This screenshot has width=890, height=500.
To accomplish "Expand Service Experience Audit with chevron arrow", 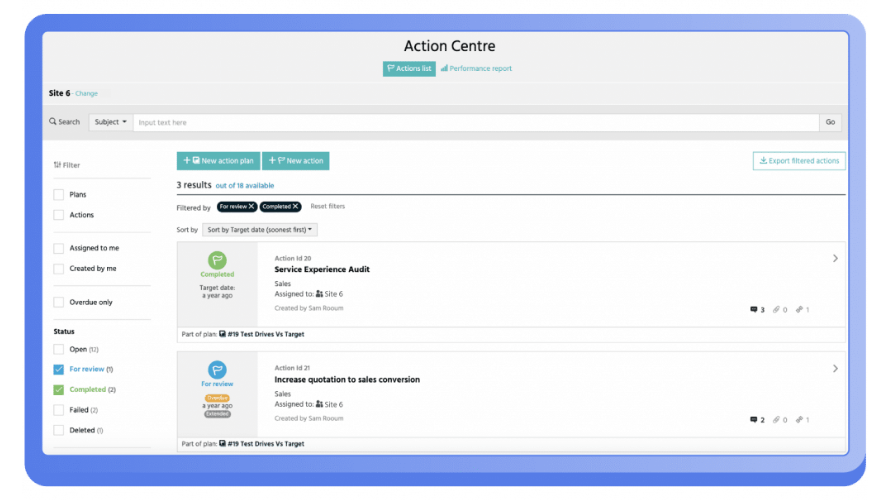I will pos(835,258).
